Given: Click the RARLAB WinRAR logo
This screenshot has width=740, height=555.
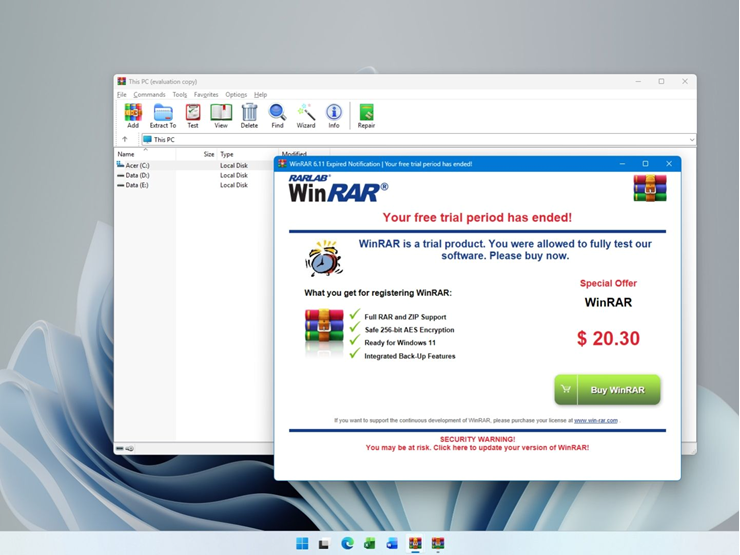Looking at the screenshot, I should [x=338, y=188].
